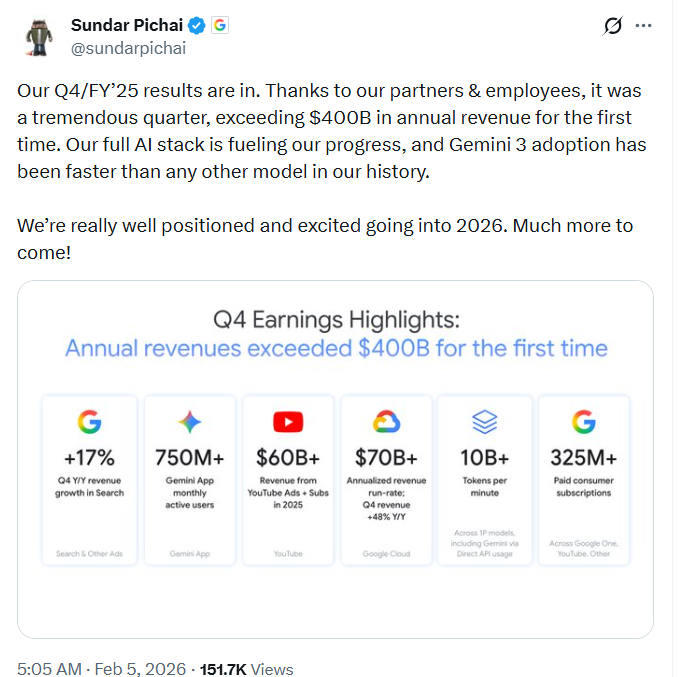Image resolution: width=678 pixels, height=677 pixels.
Task: Click the Google affiliation badge beside the name
Action: [220, 25]
